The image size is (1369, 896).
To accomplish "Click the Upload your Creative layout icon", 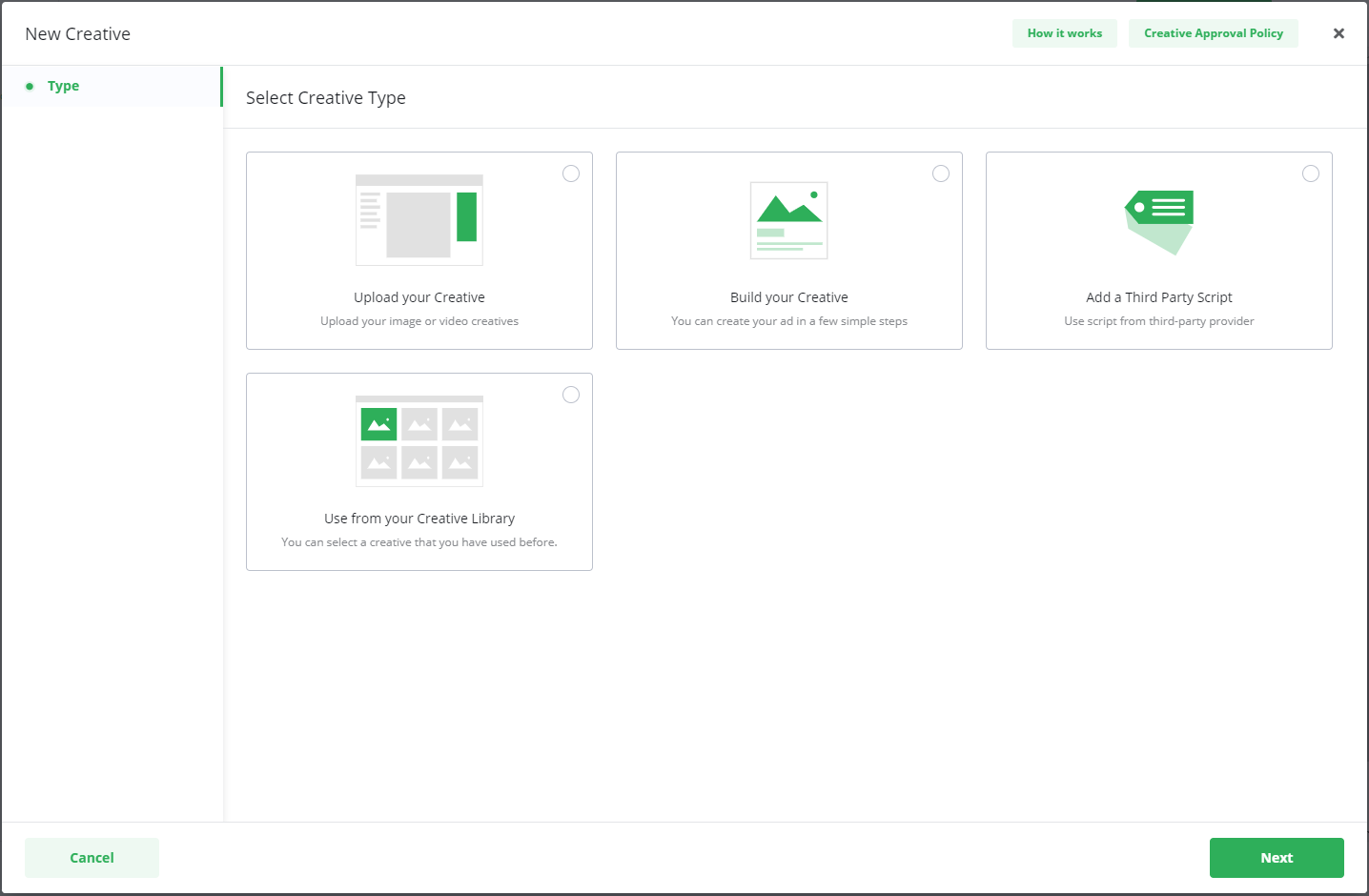I will [419, 220].
